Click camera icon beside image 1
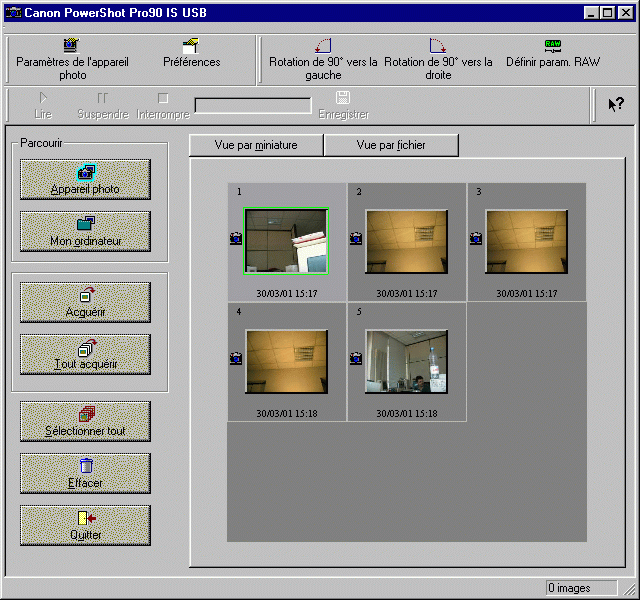The image size is (640, 600). pyautogui.click(x=236, y=238)
